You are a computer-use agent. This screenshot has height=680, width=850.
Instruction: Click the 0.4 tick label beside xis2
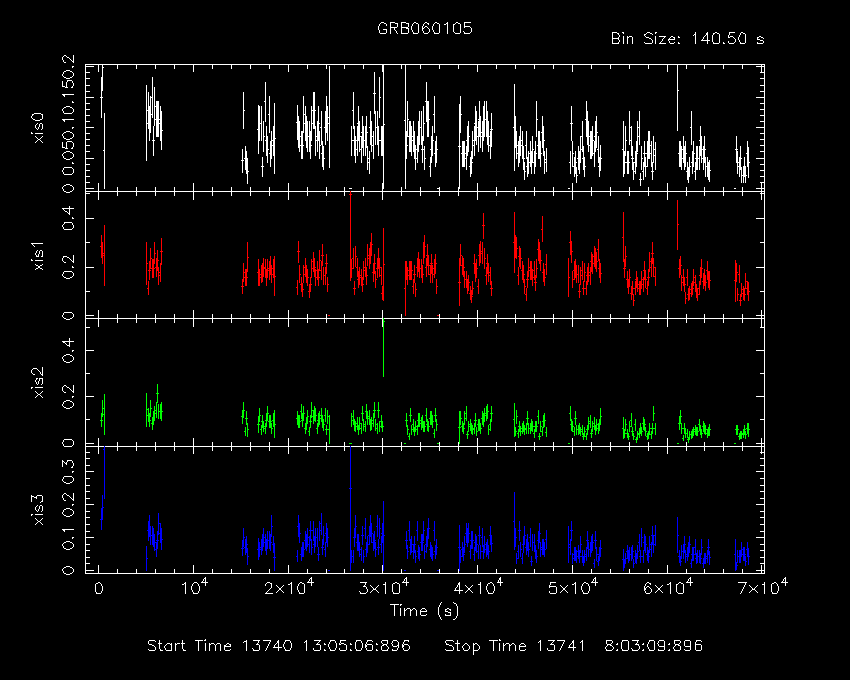68,350
